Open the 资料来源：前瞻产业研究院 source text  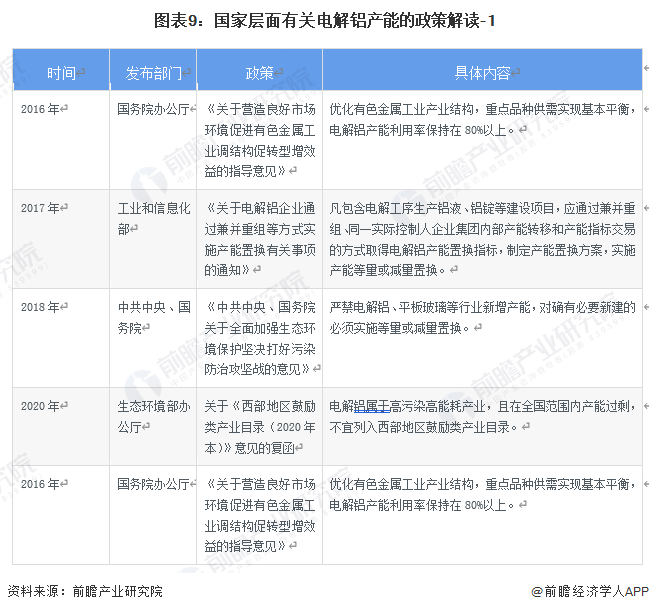(84, 592)
